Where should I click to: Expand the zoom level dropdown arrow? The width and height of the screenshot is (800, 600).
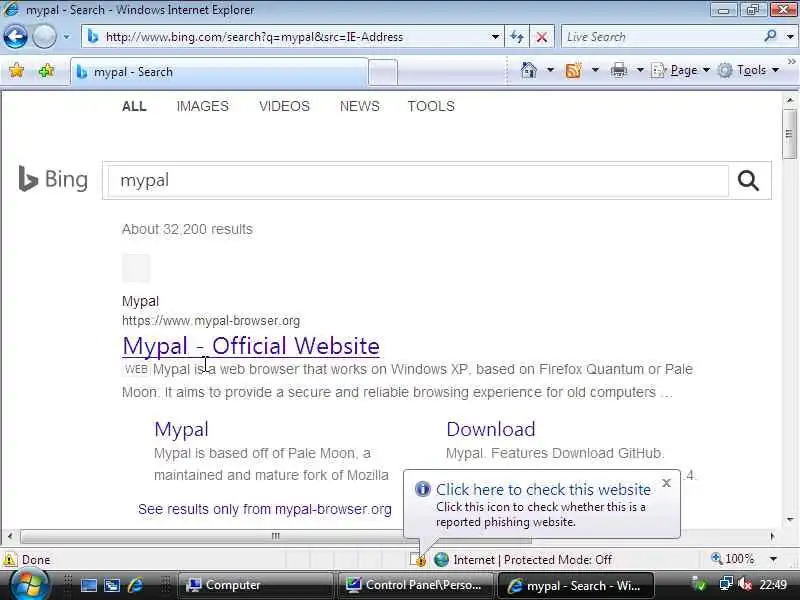[x=773, y=559]
